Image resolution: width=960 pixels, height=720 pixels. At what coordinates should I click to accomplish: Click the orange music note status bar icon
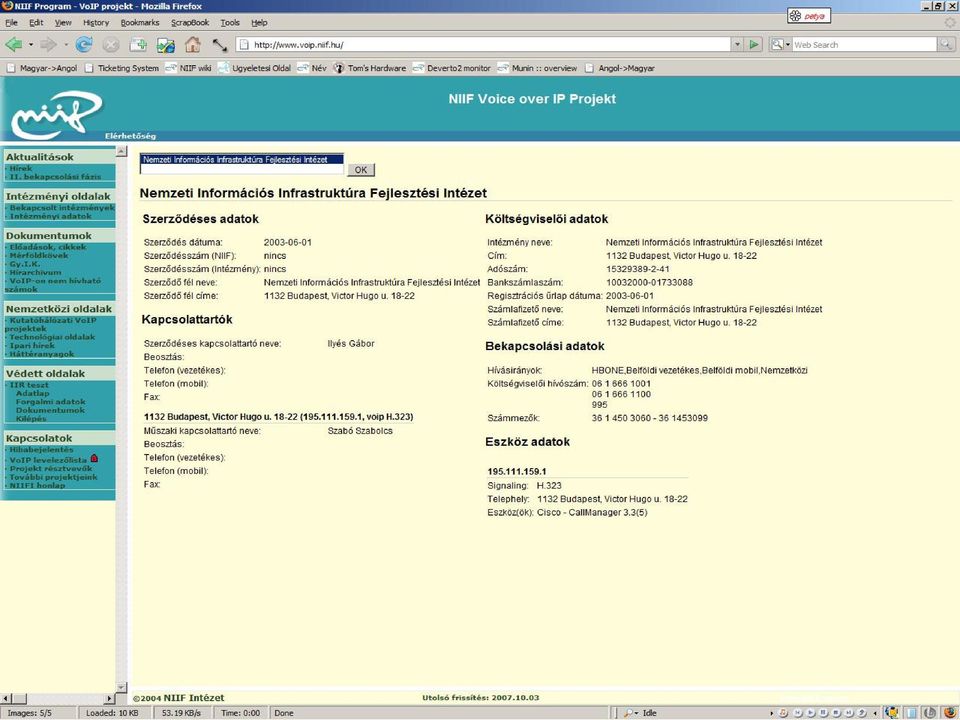(782, 713)
